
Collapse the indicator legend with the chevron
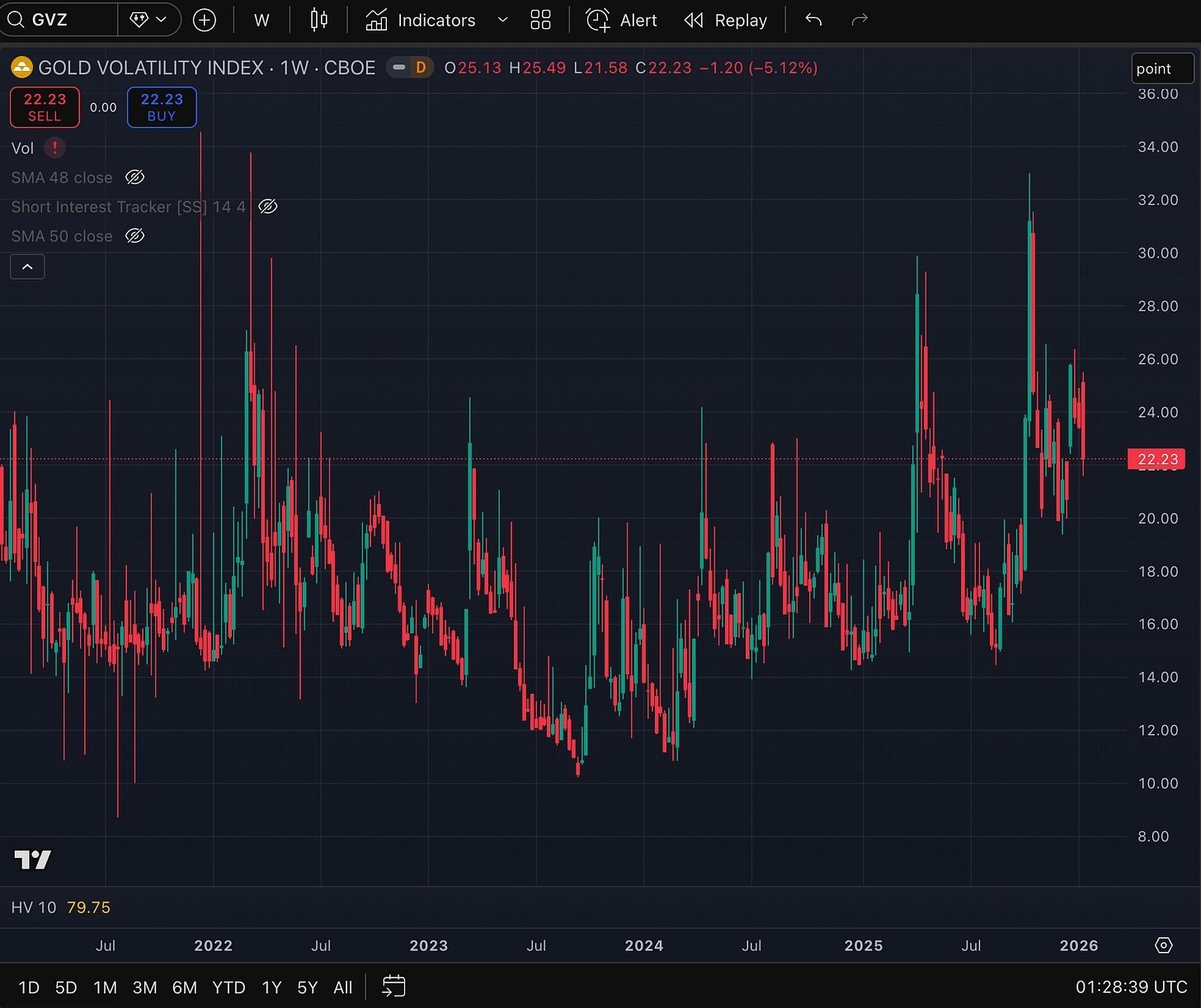(x=27, y=266)
